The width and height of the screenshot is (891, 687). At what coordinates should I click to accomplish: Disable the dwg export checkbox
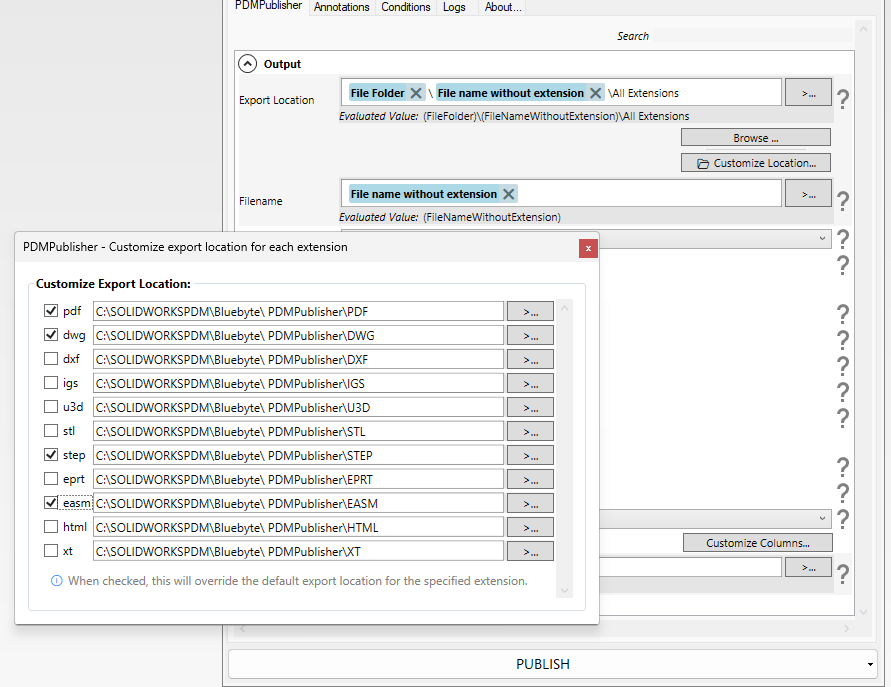[50, 334]
